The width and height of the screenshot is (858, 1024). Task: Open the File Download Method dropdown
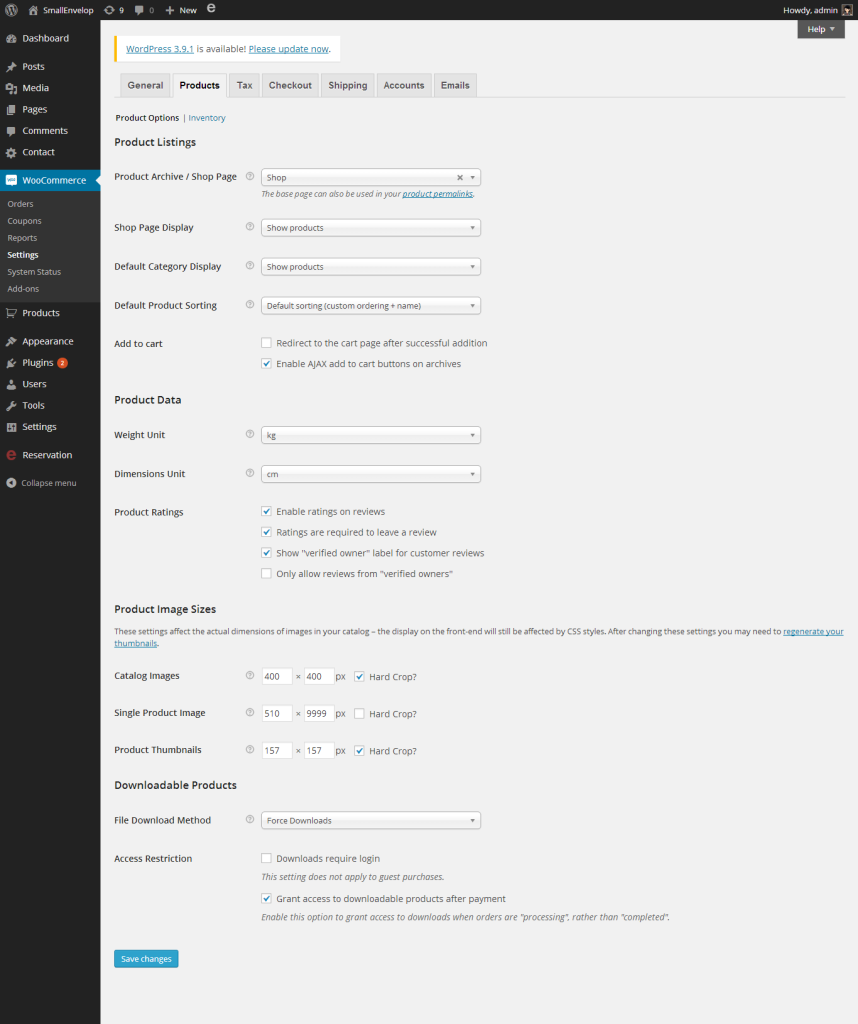(x=371, y=821)
